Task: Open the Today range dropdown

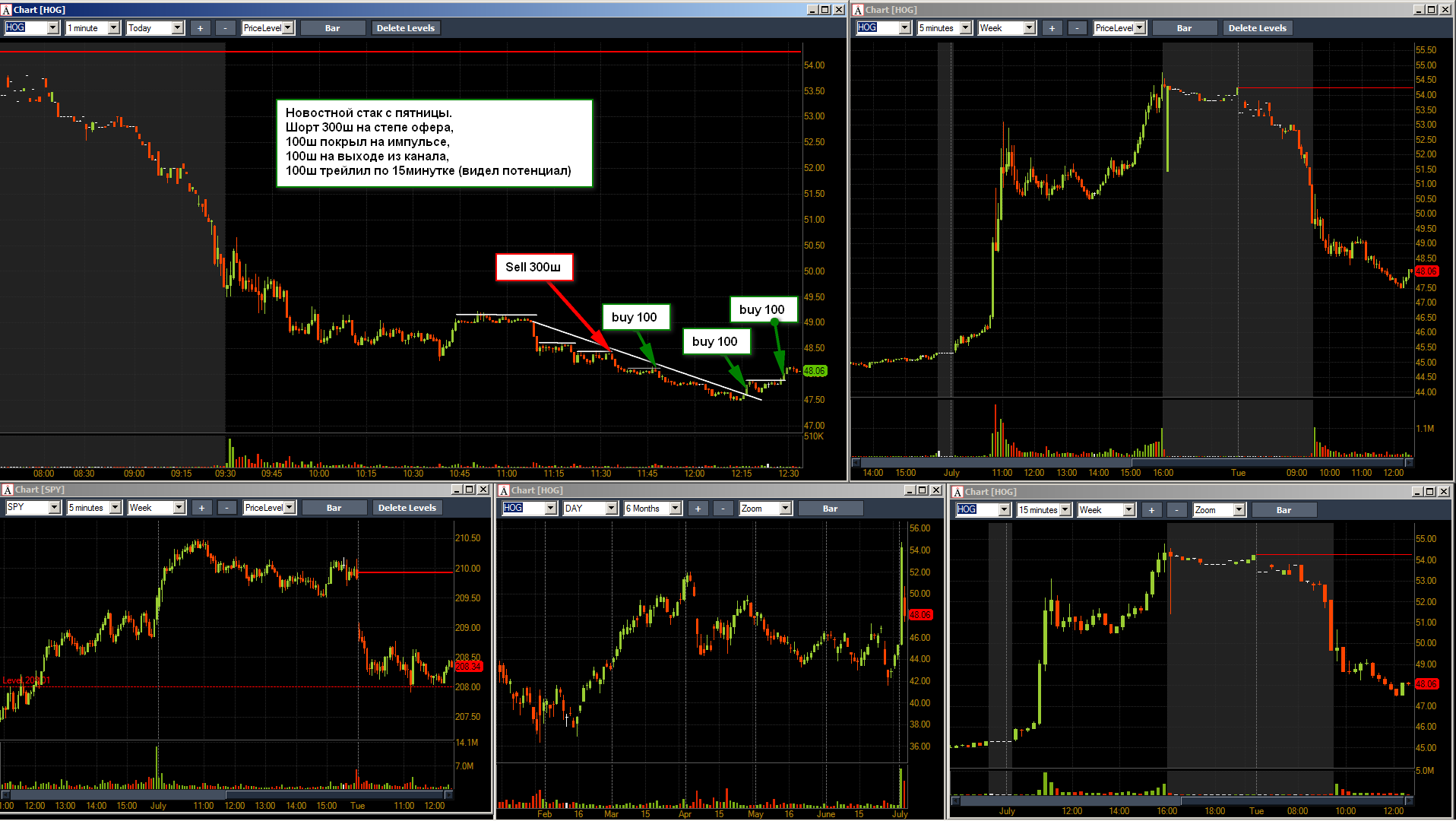Action: (178, 28)
